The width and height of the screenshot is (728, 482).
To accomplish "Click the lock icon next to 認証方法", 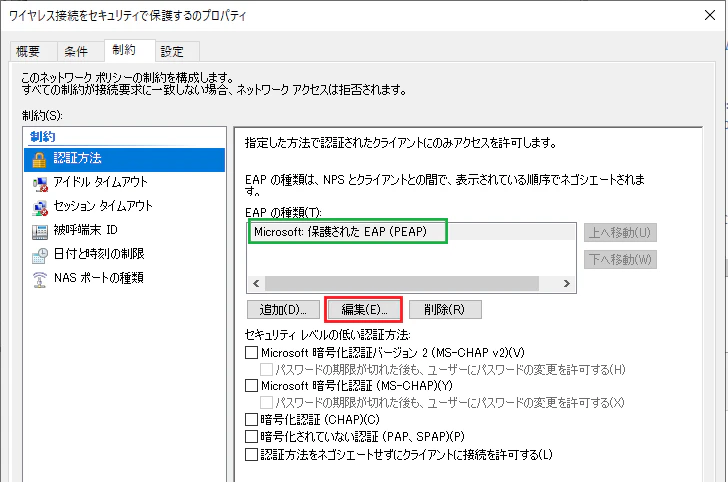I will coord(39,160).
